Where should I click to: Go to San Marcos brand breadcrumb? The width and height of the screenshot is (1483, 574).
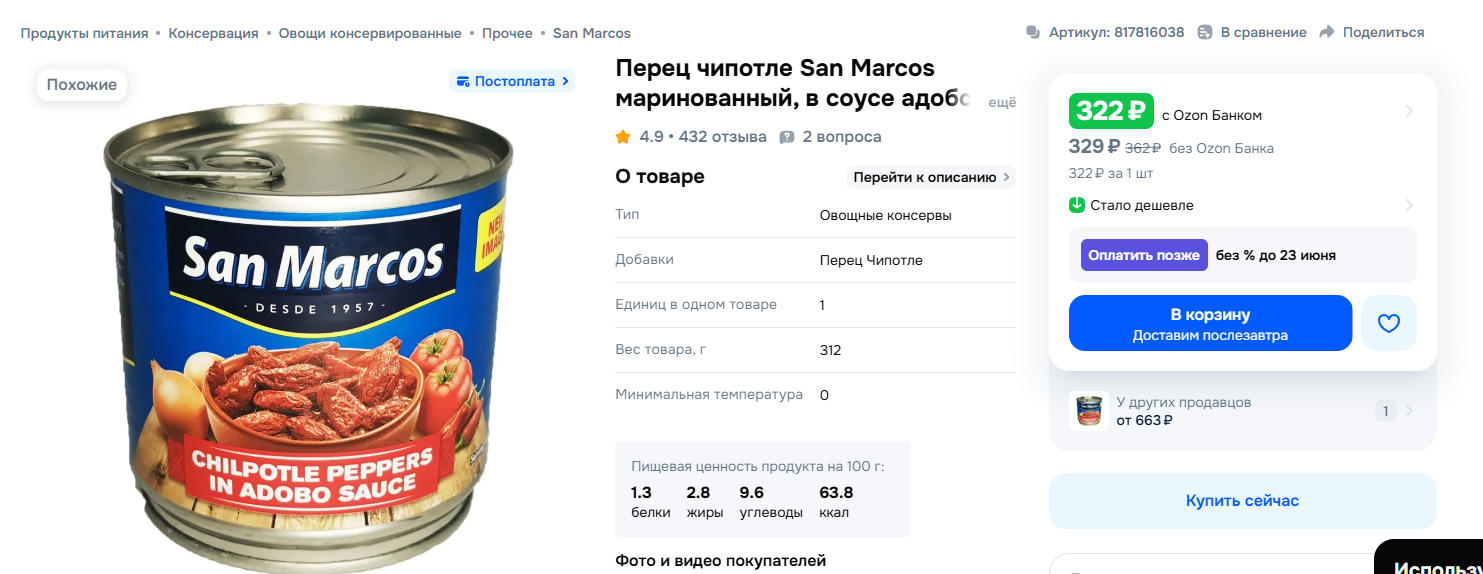click(592, 33)
